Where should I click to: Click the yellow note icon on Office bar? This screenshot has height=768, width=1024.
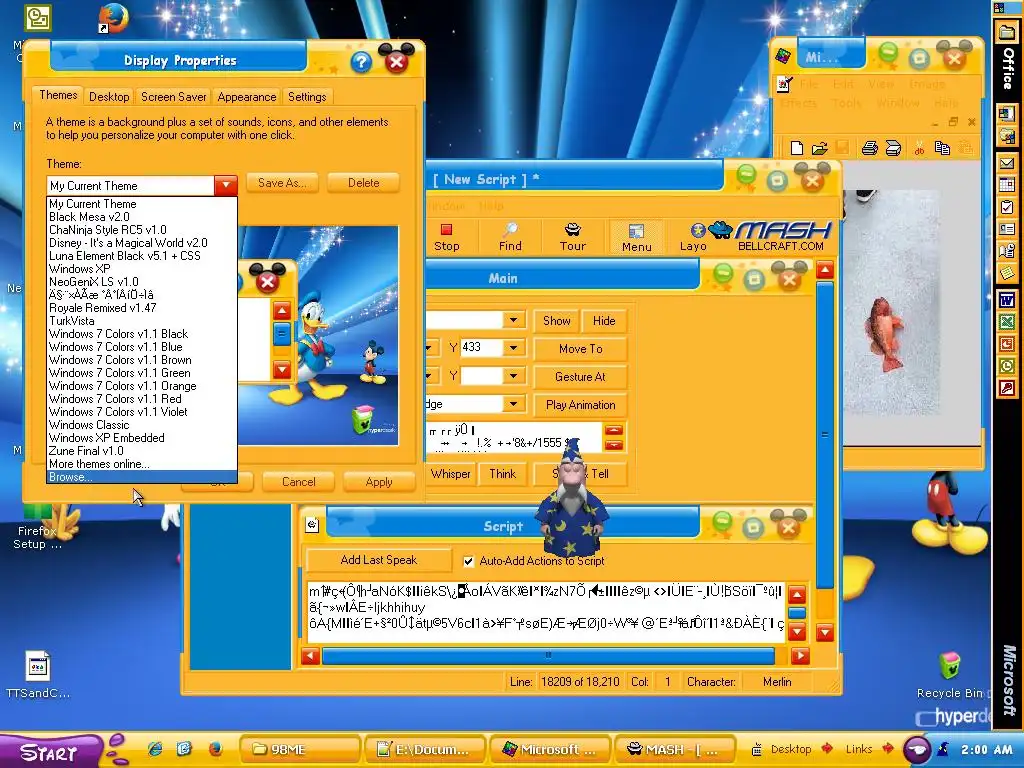pos(1007,273)
